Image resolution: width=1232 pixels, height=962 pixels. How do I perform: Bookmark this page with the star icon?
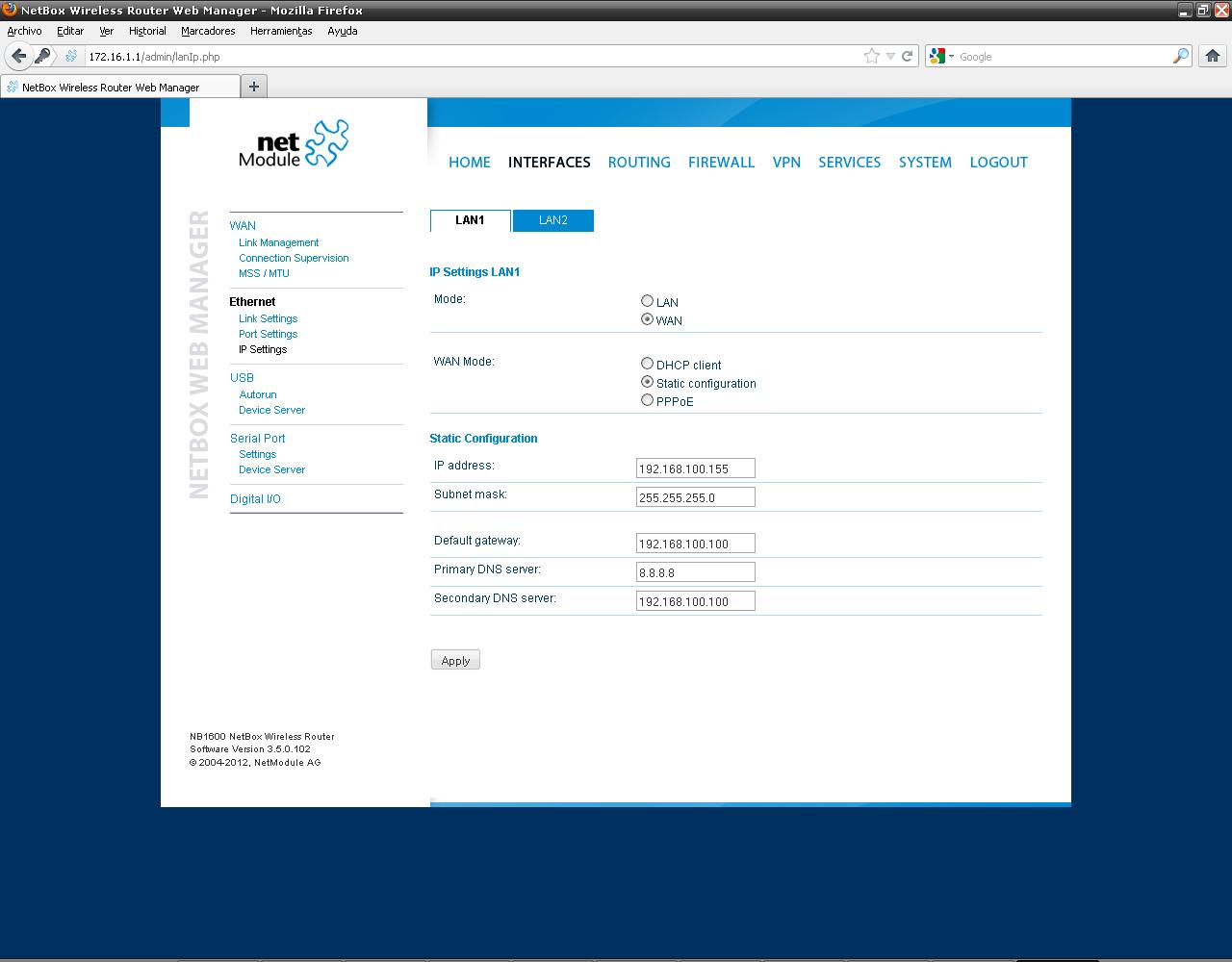click(x=872, y=56)
